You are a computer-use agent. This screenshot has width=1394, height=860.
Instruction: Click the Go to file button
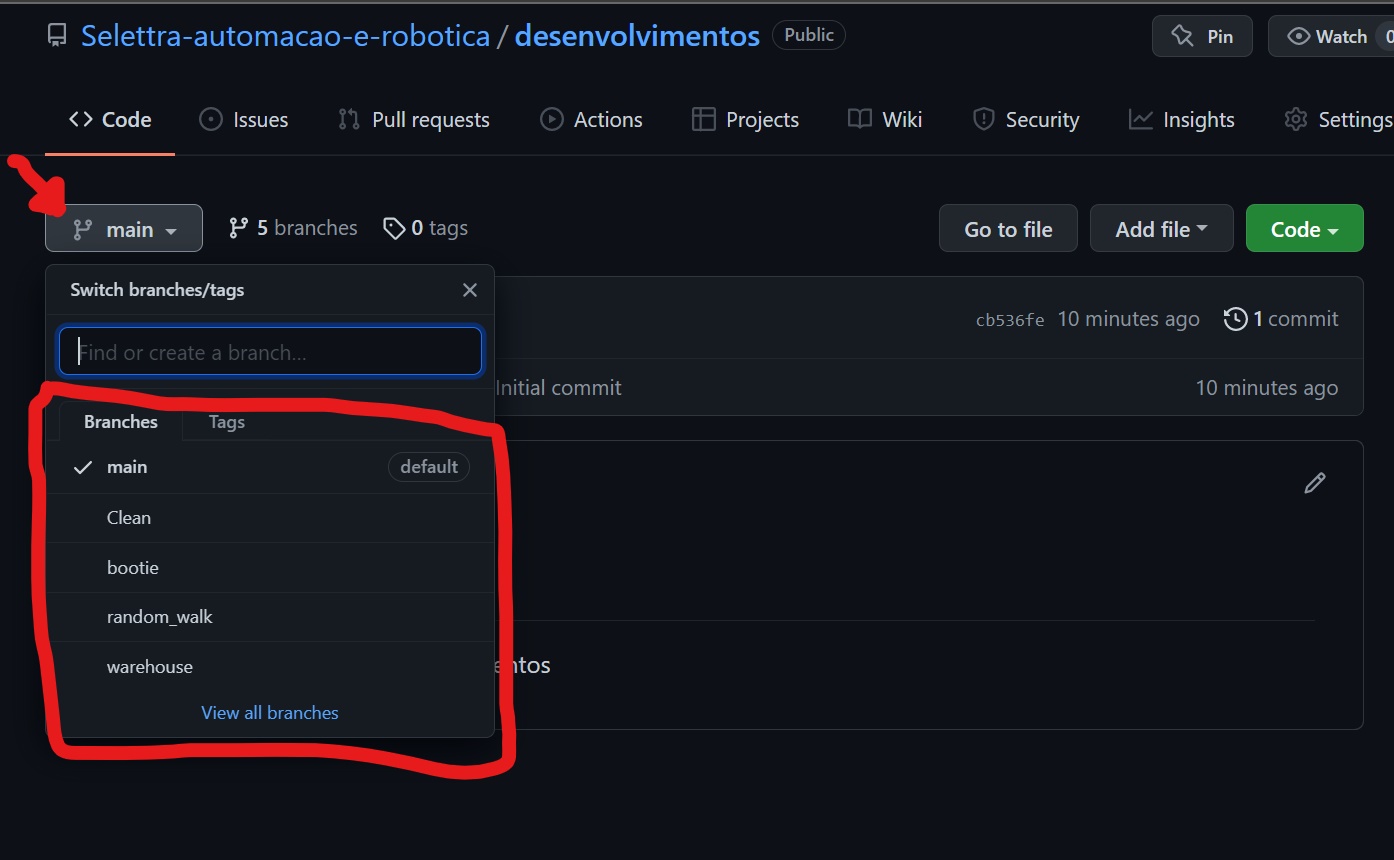1007,228
